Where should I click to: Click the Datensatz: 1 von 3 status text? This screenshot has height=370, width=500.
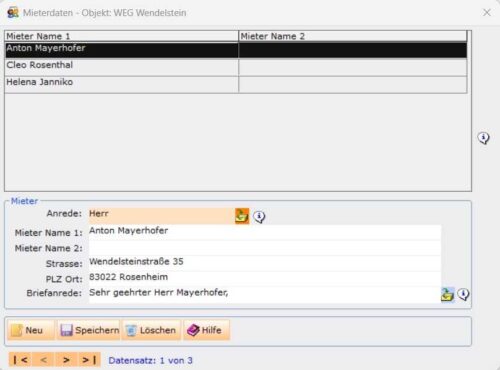(150, 360)
